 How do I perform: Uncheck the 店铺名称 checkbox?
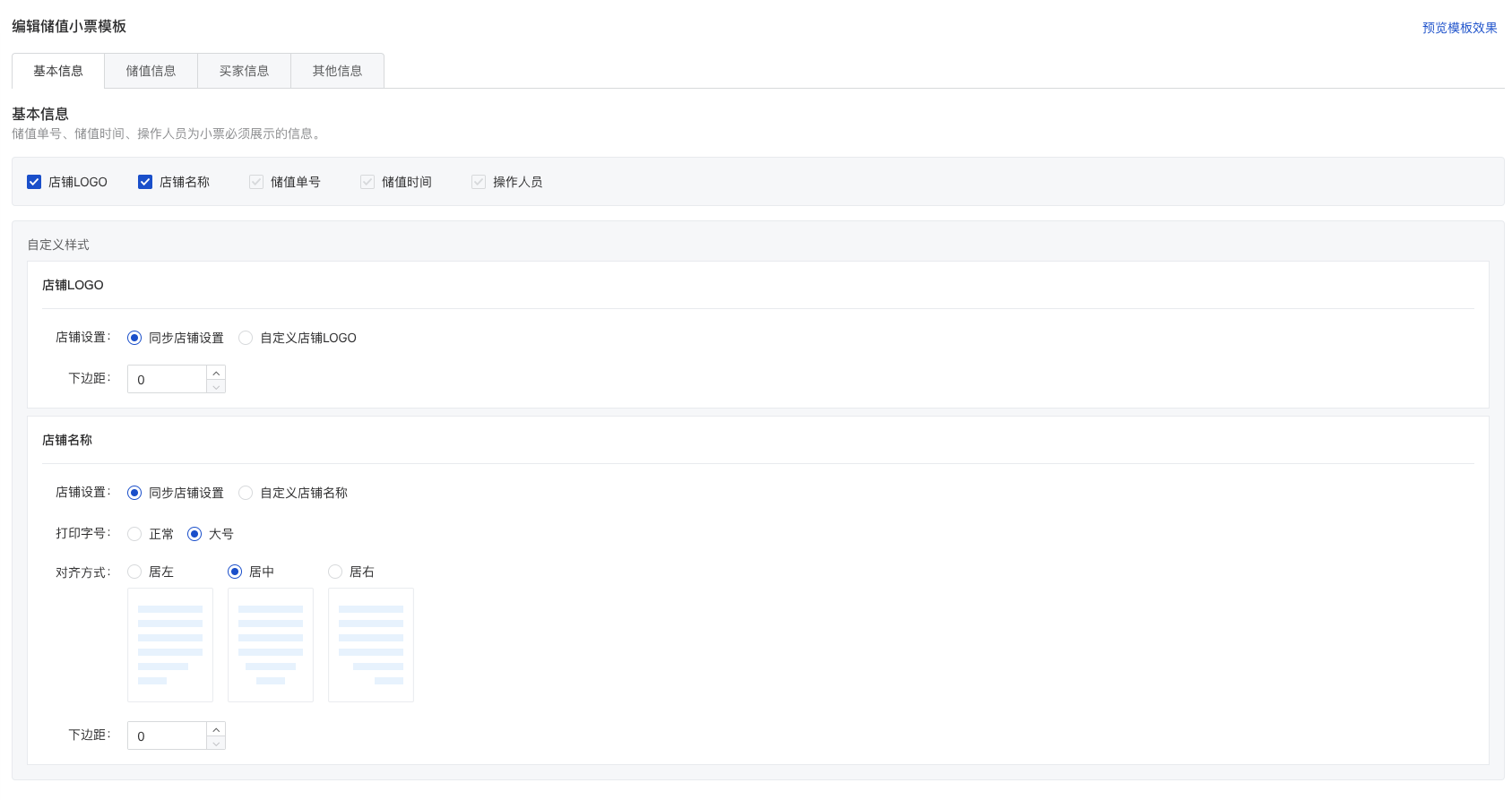pos(145,182)
